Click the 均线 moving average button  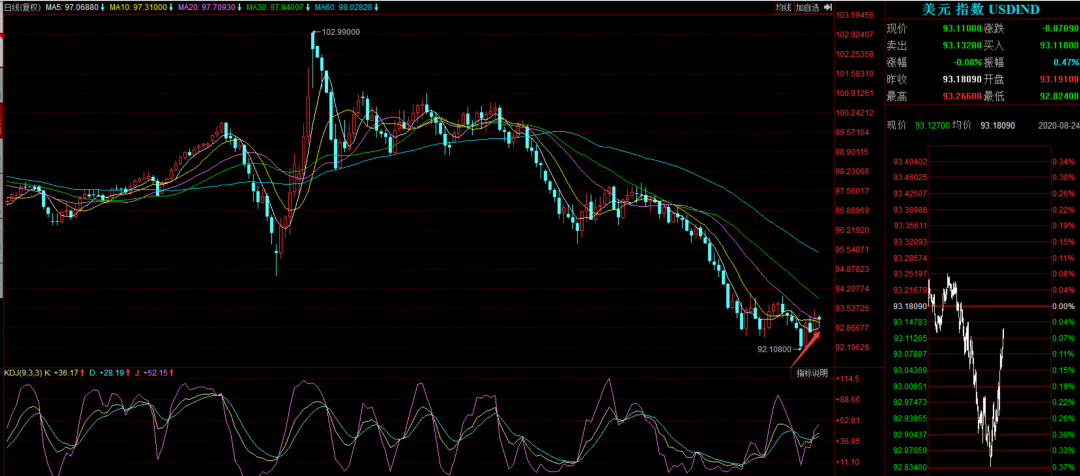[x=783, y=7]
